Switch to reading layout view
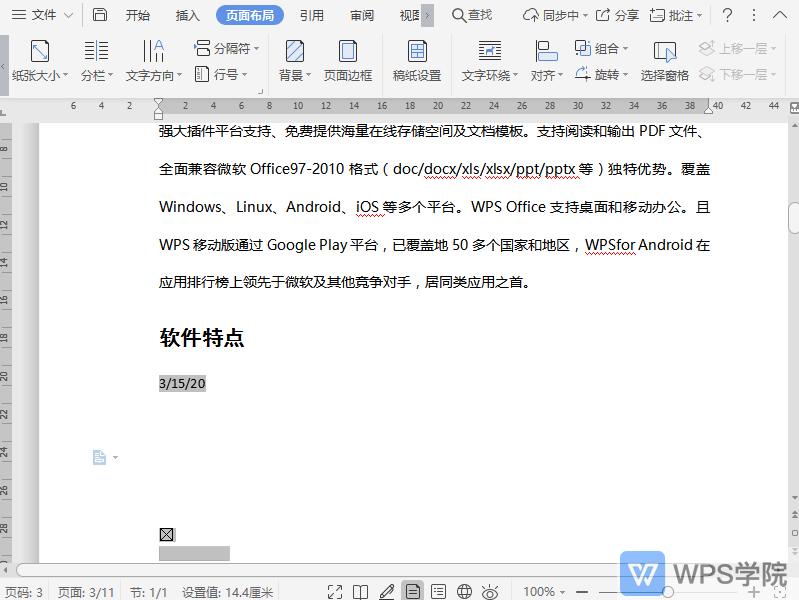Screen dimensions: 799x600 pyautogui.click(x=361, y=592)
